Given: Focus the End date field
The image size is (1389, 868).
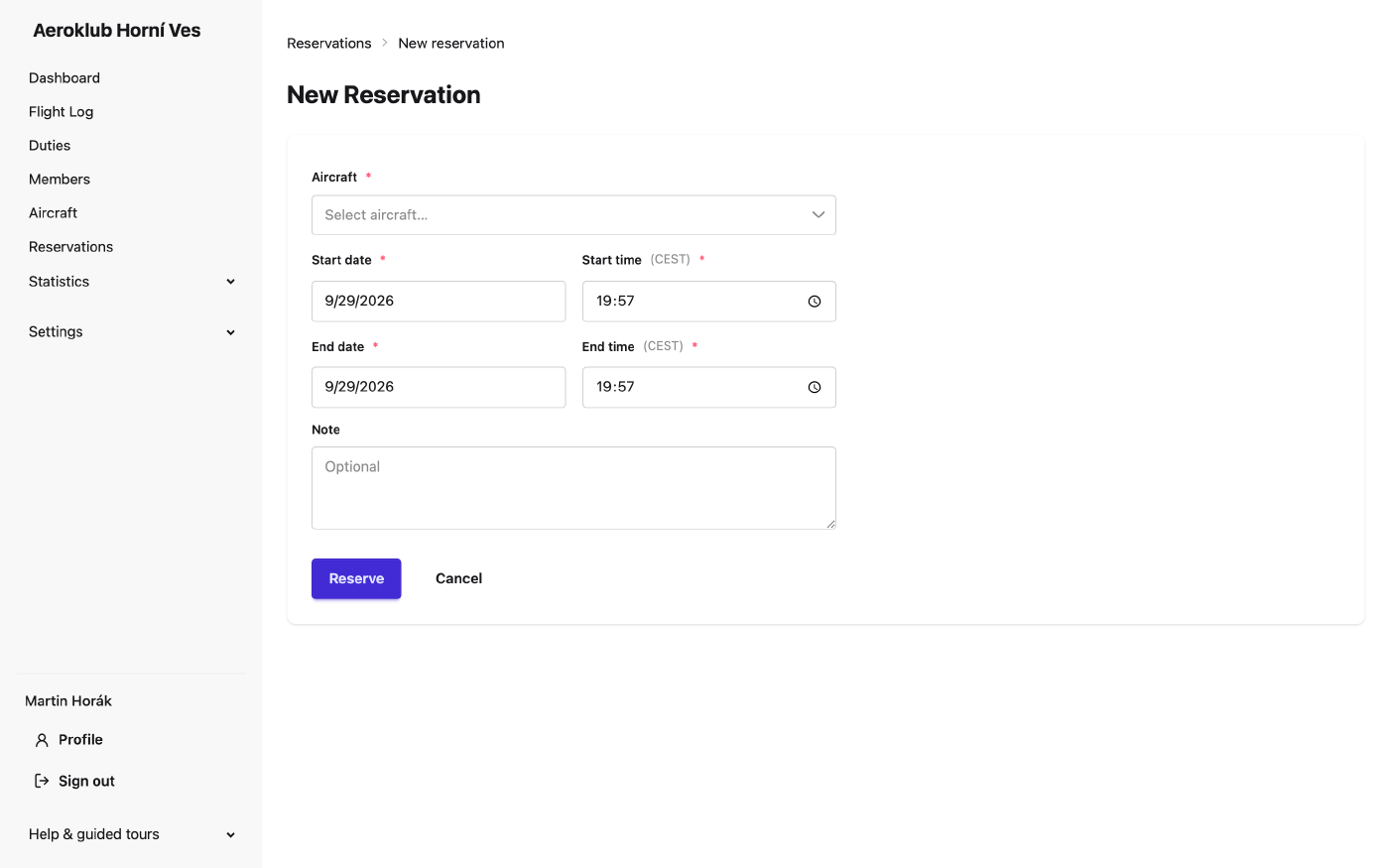Looking at the screenshot, I should coord(439,388).
